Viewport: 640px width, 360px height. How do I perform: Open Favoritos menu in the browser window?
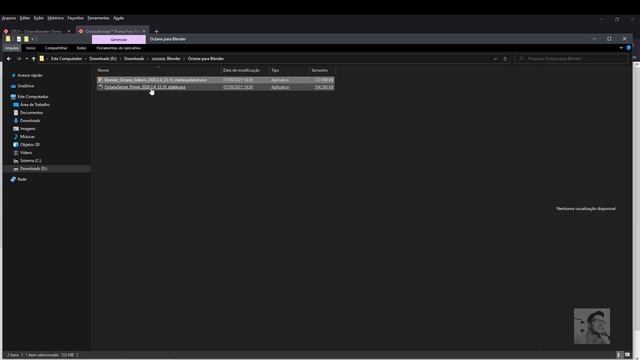76,18
